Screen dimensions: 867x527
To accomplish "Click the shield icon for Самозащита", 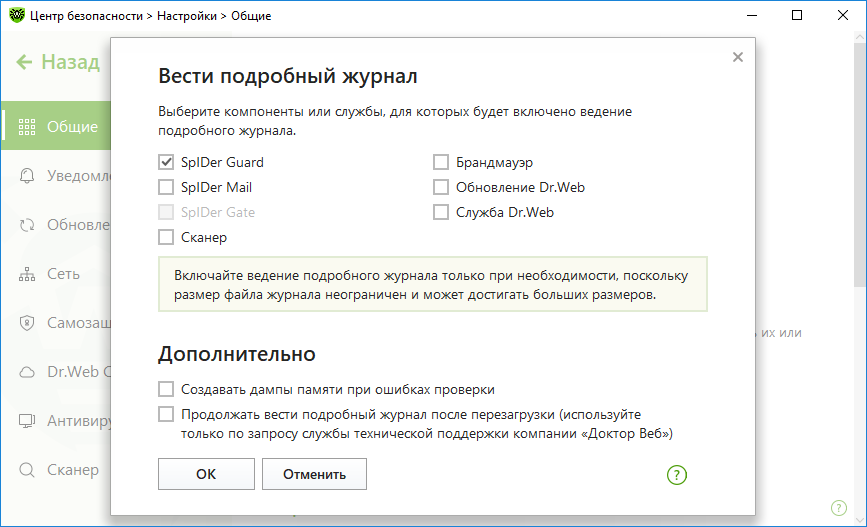I will [27, 322].
